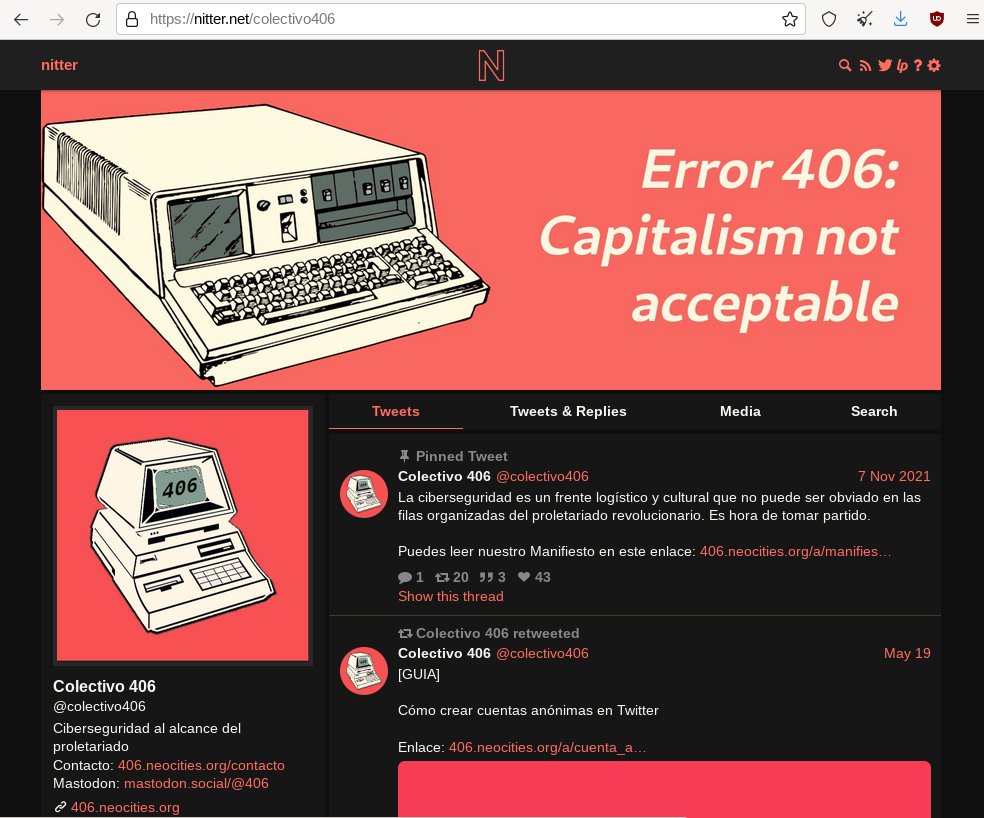Viewport: 984px width, 818px height.
Task: Open the 406.neocities.org profile website link
Action: 125,807
